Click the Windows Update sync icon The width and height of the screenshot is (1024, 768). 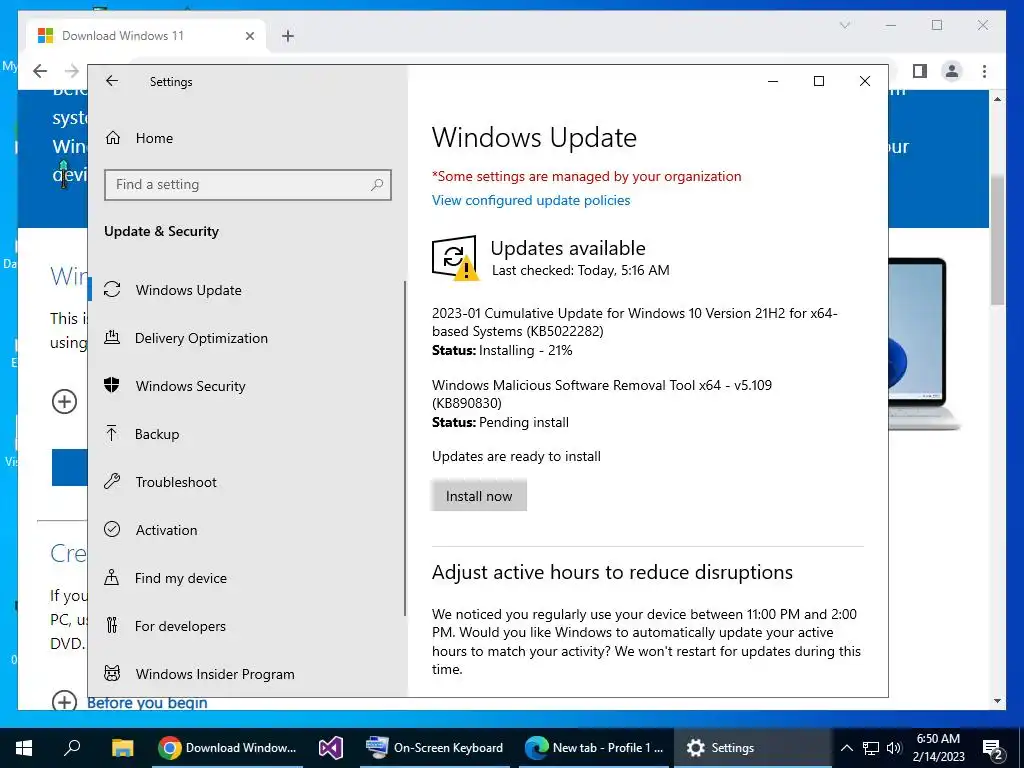[112, 289]
